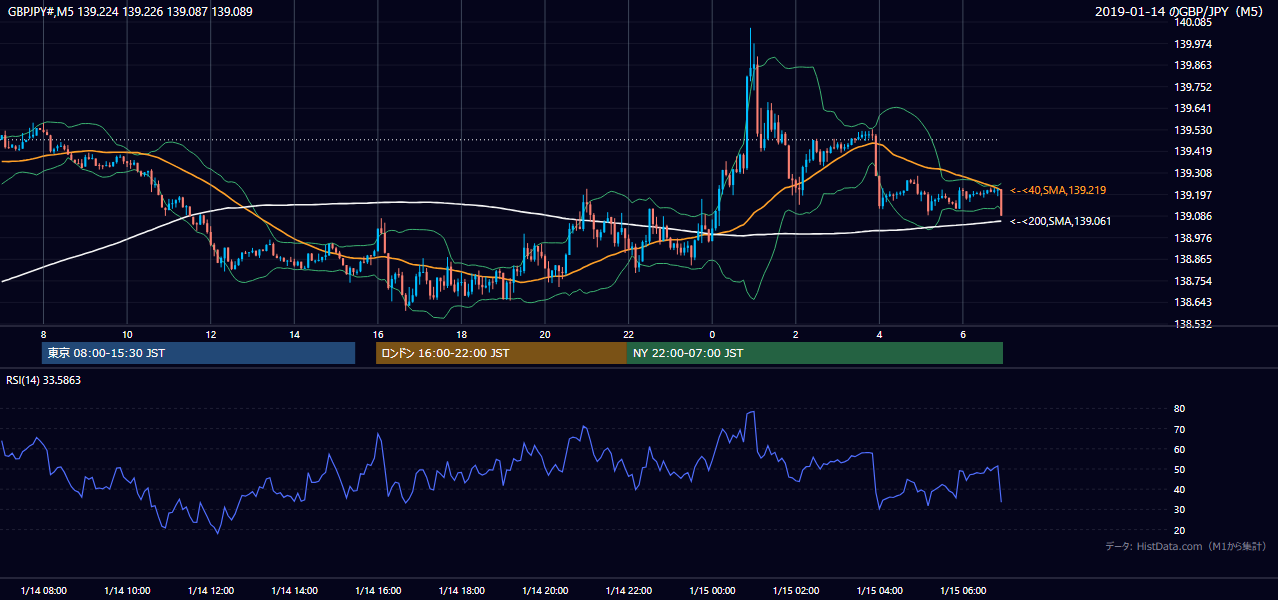The width and height of the screenshot is (1278, 600).
Task: Click the RSI 50 level label
Action: tap(1179, 469)
